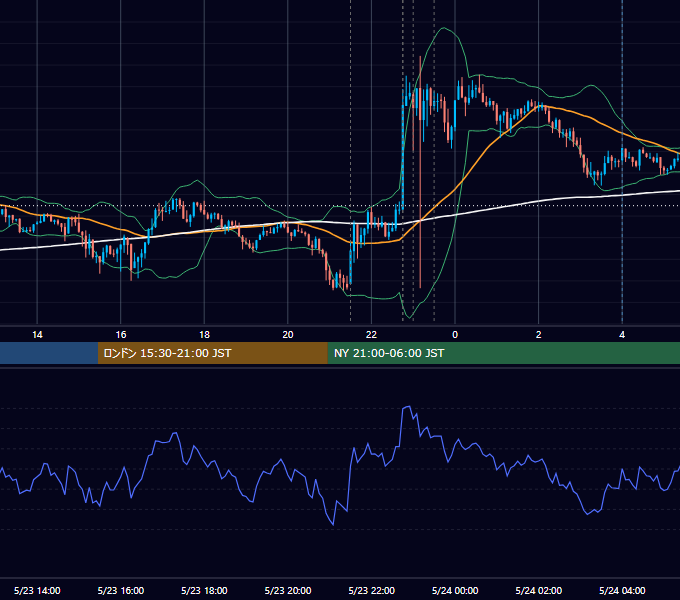Click the 5/24 02:00 time label
Image resolution: width=680 pixels, height=600 pixels.
coord(539,590)
